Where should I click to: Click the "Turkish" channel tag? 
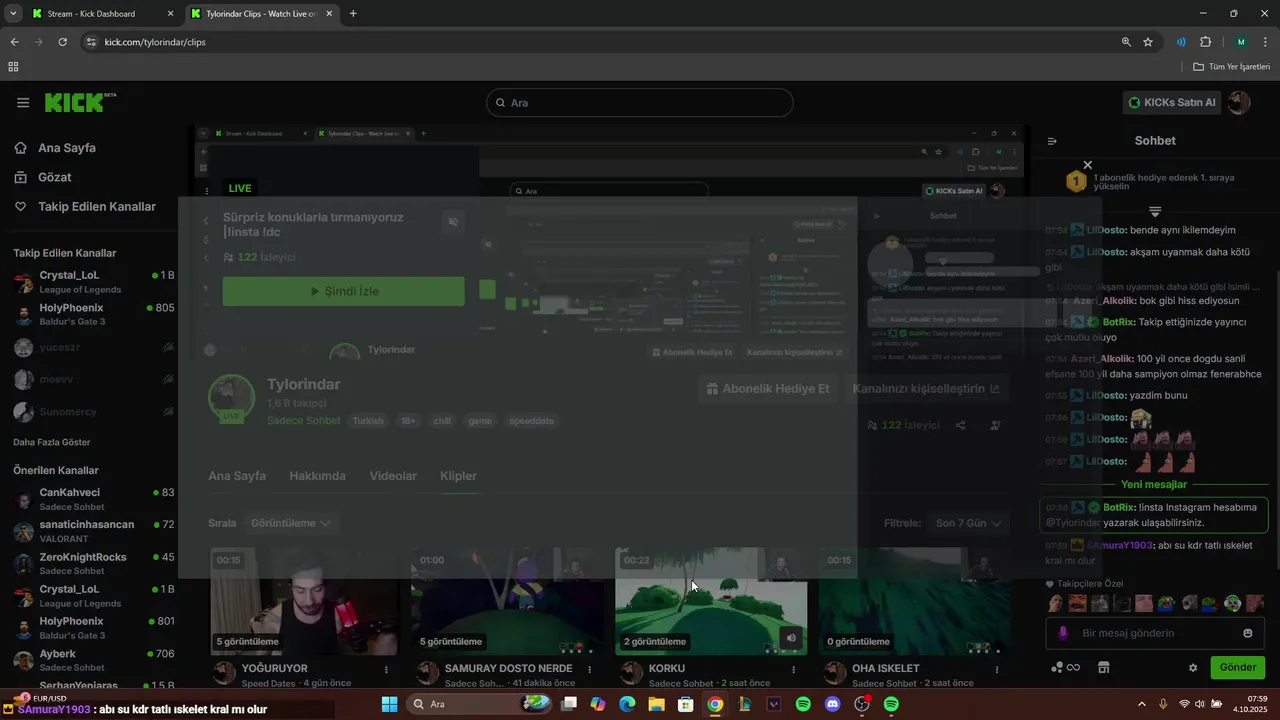click(368, 421)
